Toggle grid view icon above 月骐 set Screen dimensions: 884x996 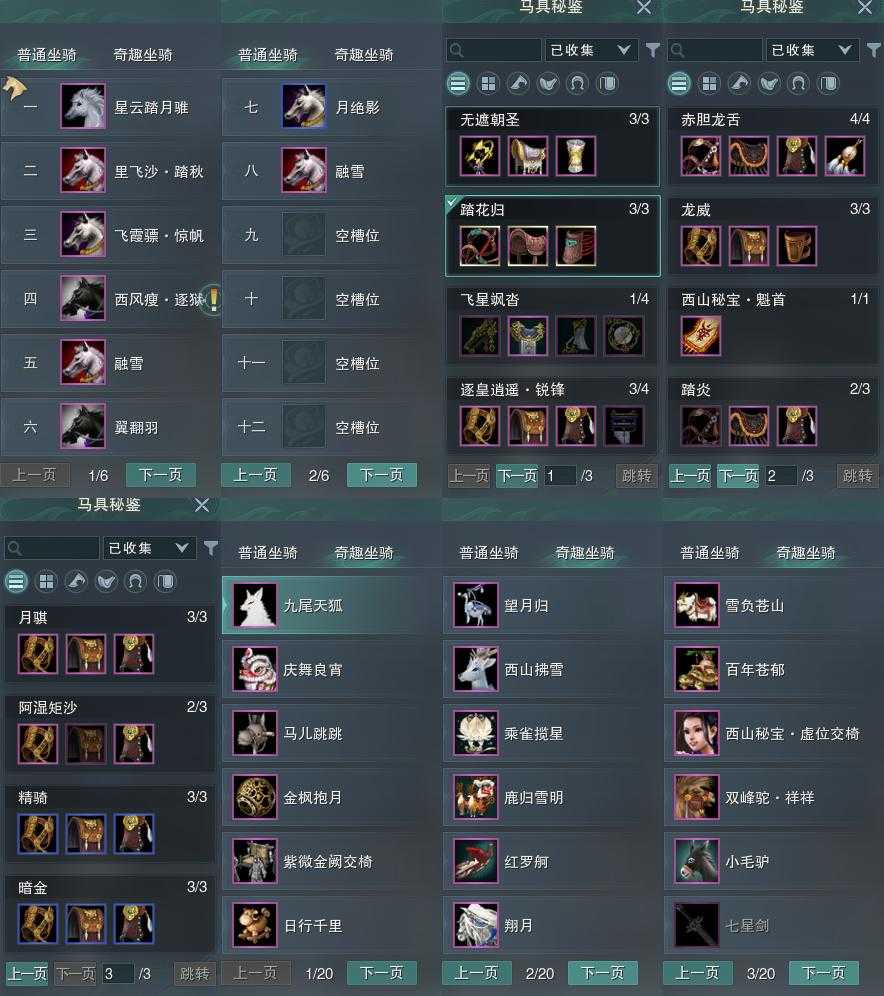pyautogui.click(x=46, y=581)
